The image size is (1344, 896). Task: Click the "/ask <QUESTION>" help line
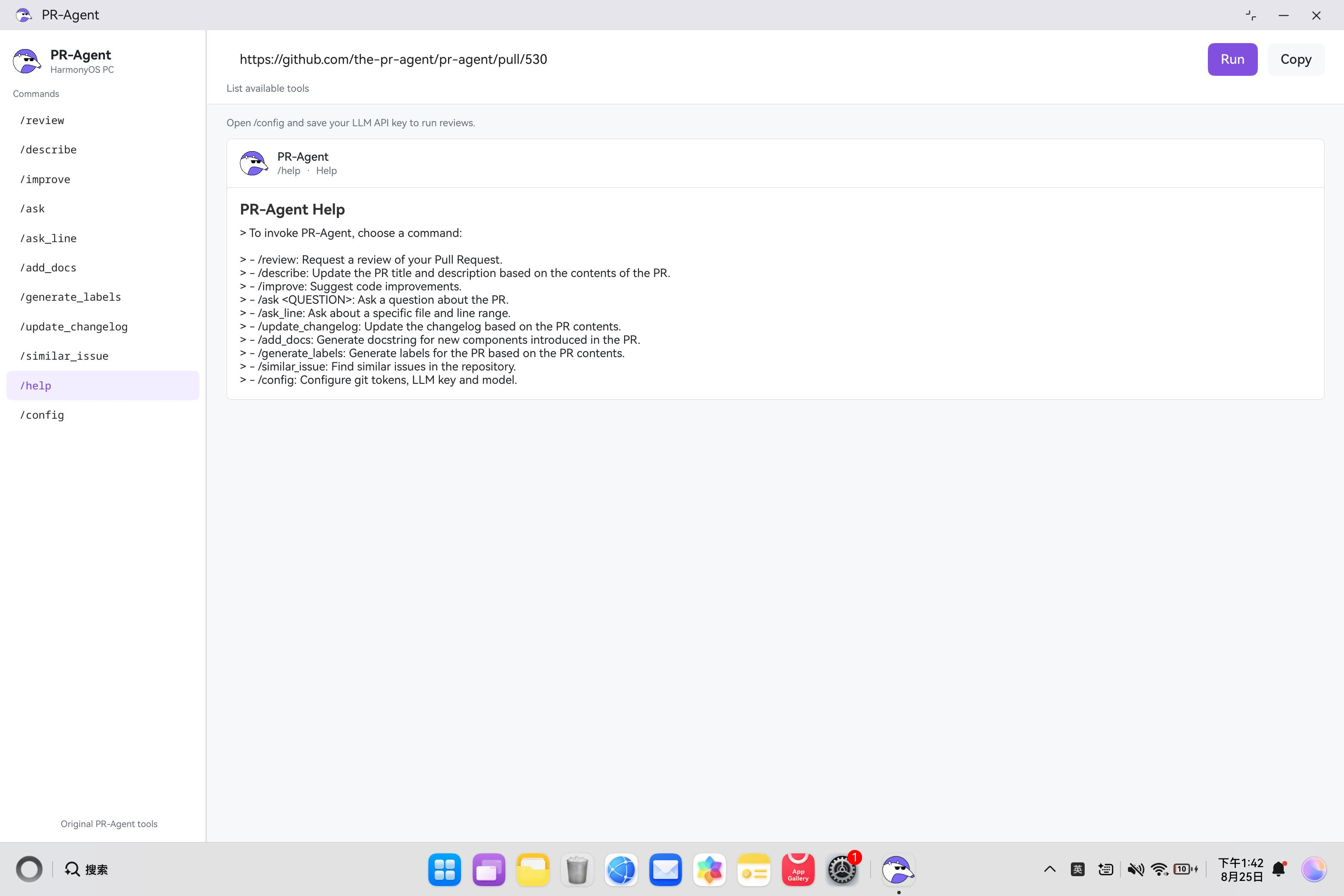[x=374, y=300]
